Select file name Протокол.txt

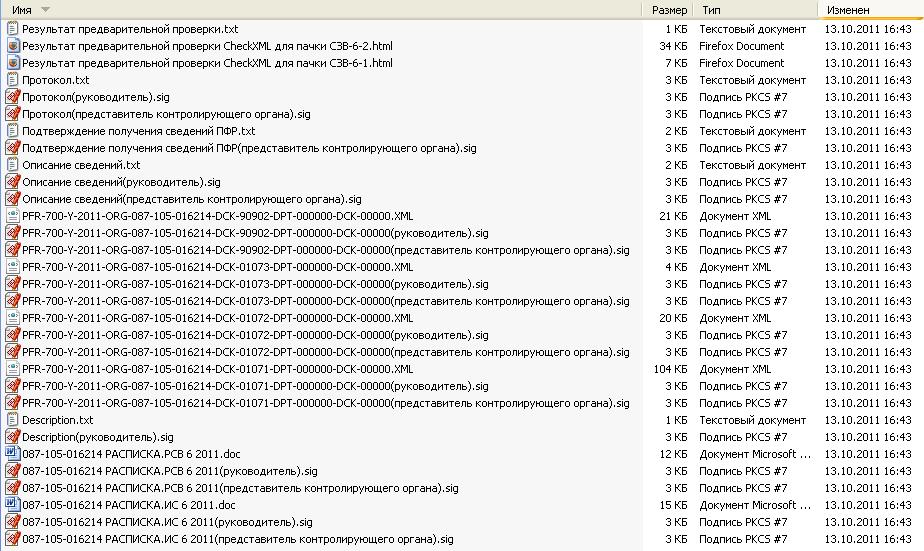[x=55, y=80]
